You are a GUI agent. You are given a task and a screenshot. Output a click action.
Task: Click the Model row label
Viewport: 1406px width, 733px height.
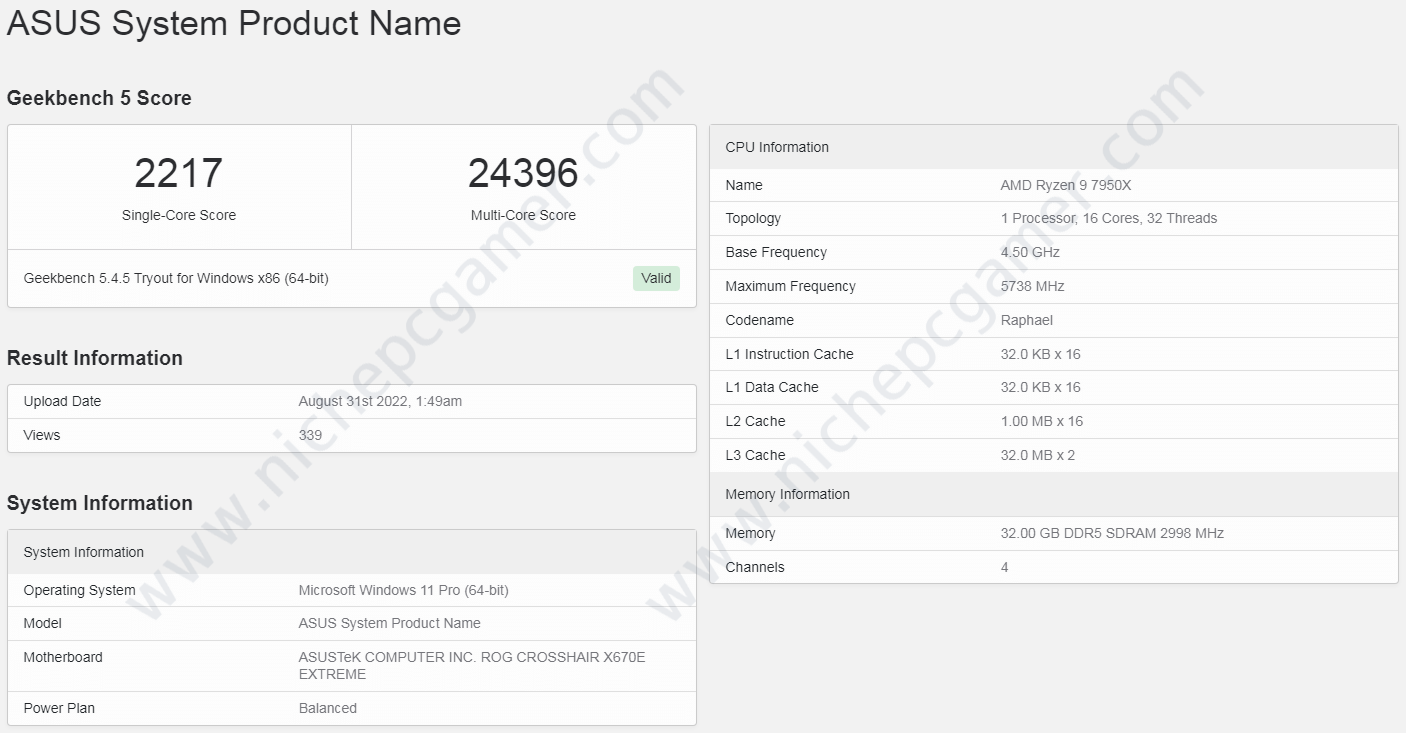(43, 623)
